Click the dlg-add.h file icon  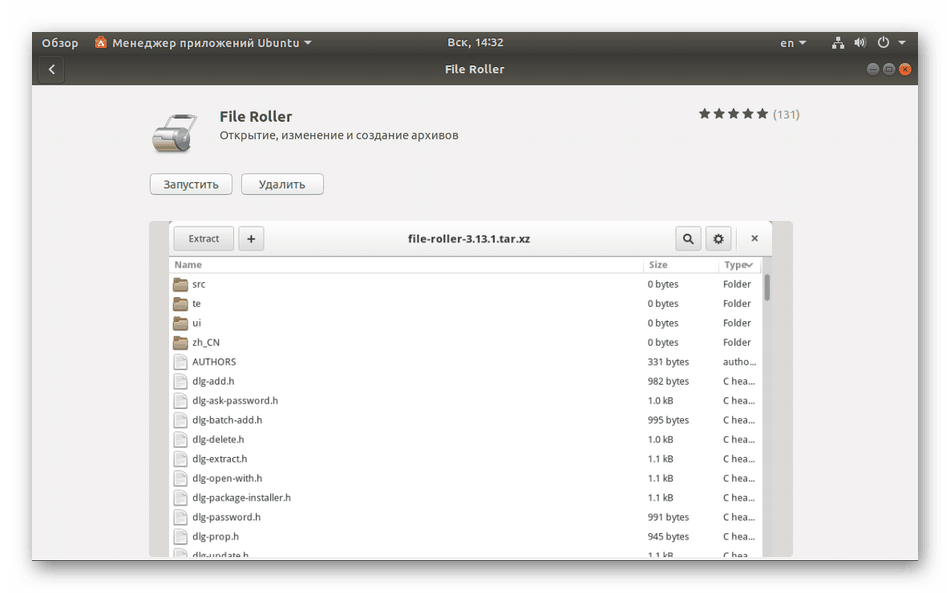pyautogui.click(x=180, y=381)
